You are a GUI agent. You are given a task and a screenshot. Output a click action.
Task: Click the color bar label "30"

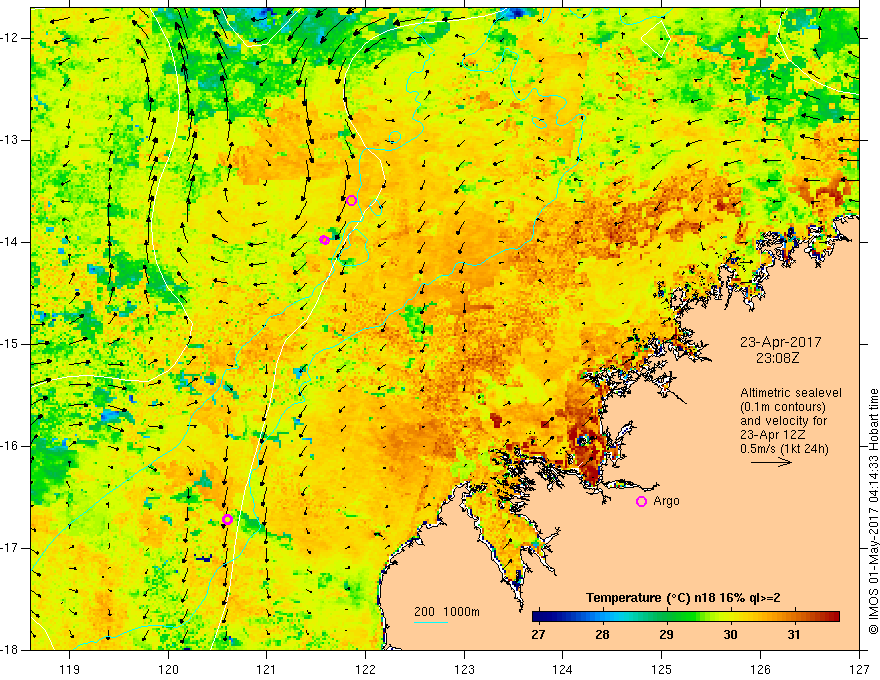click(730, 635)
